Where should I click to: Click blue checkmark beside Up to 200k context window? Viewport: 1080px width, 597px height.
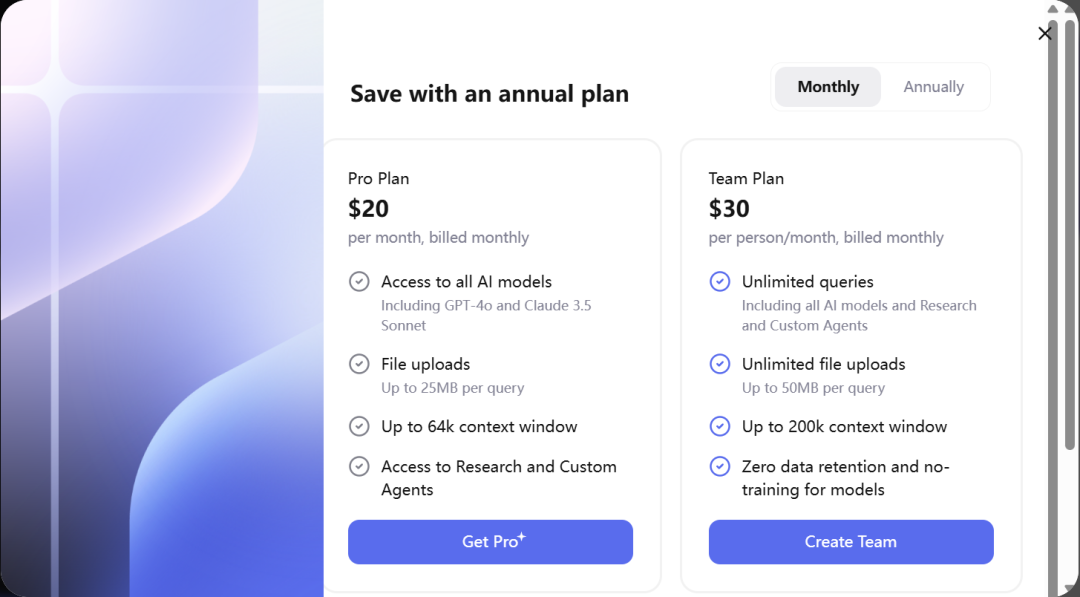coord(720,427)
